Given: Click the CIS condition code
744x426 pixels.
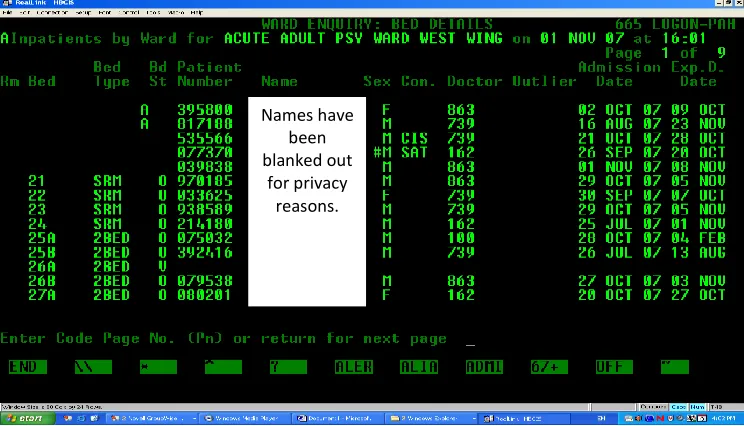Looking at the screenshot, I should (414, 138).
